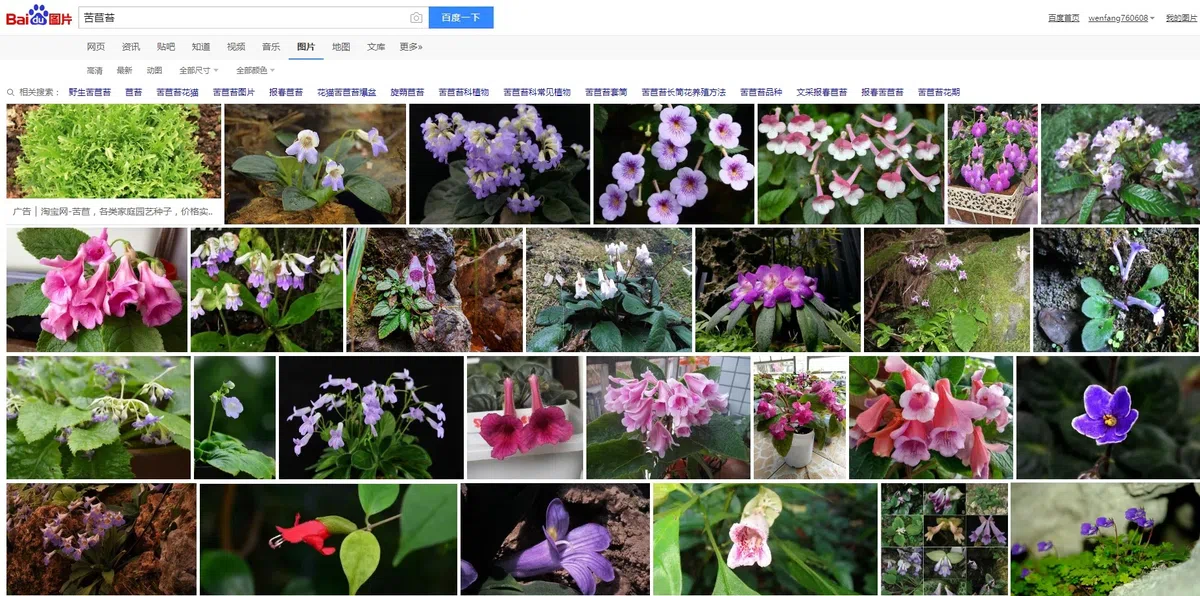Click the Baidu 图片 logo
Image resolution: width=1200 pixels, height=596 pixels.
[x=39, y=17]
